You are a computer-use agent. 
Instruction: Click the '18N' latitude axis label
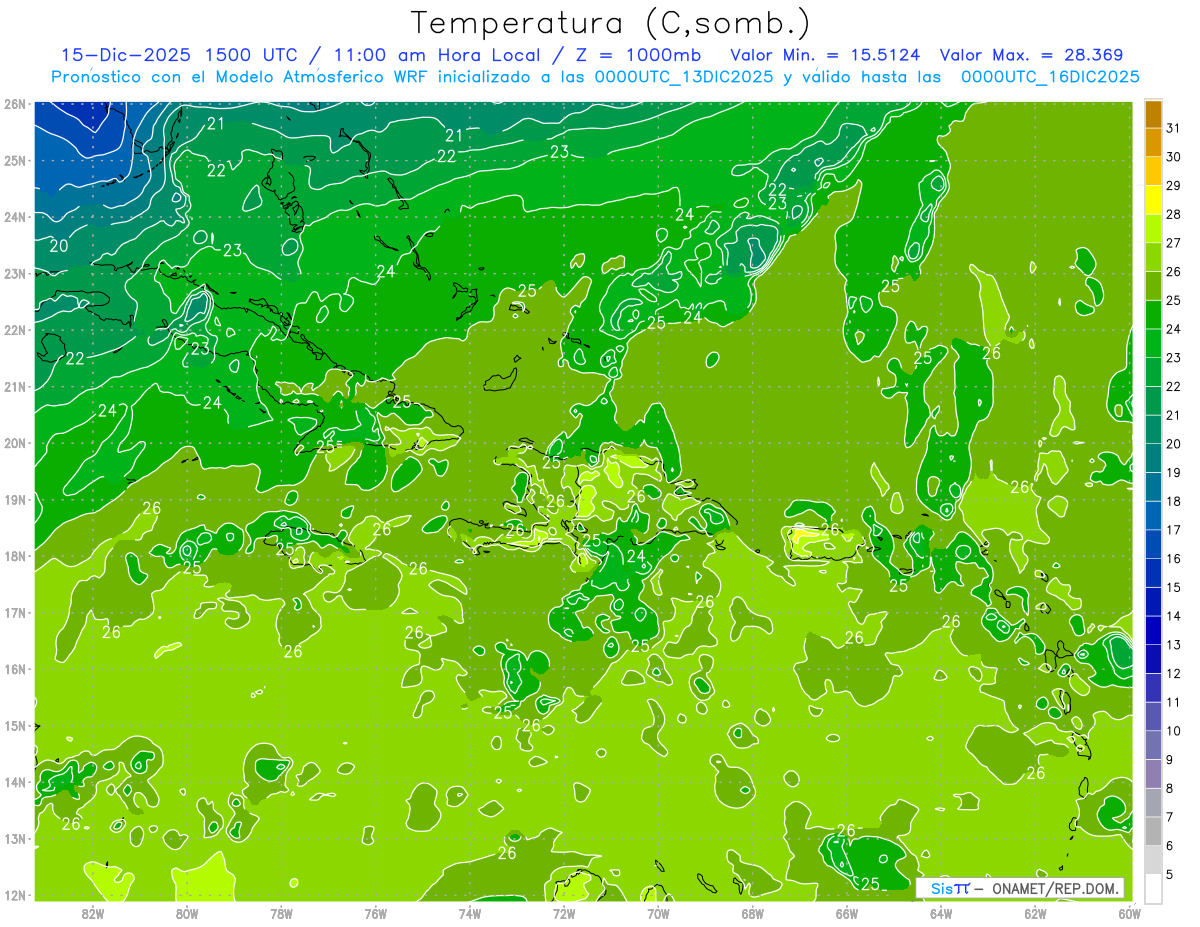tap(14, 556)
